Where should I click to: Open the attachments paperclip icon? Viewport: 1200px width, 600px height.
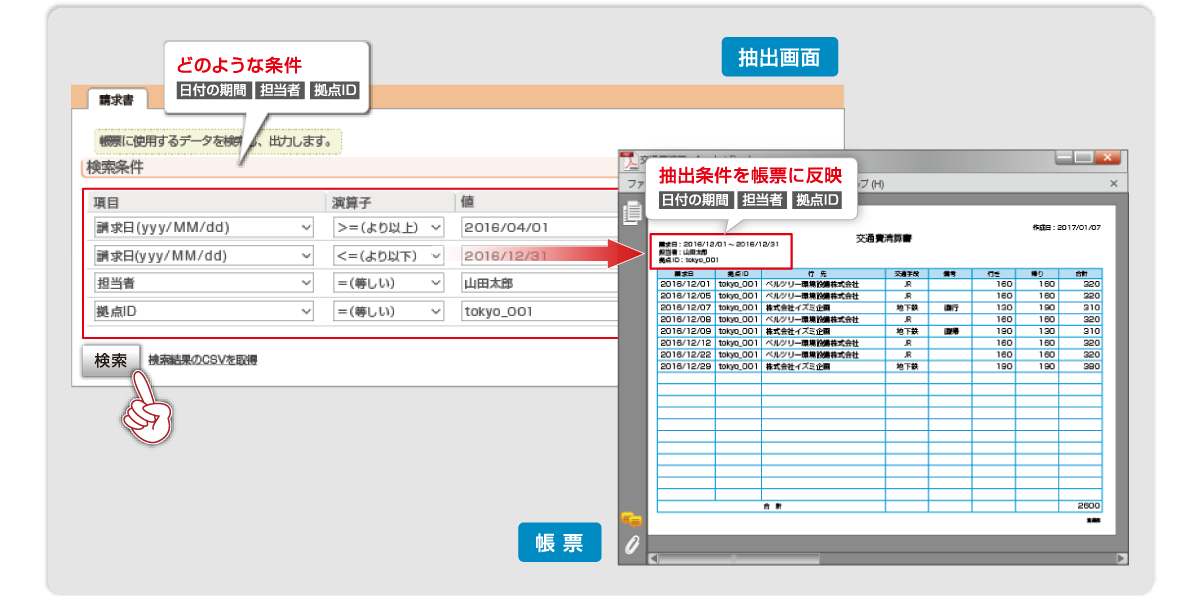point(631,545)
